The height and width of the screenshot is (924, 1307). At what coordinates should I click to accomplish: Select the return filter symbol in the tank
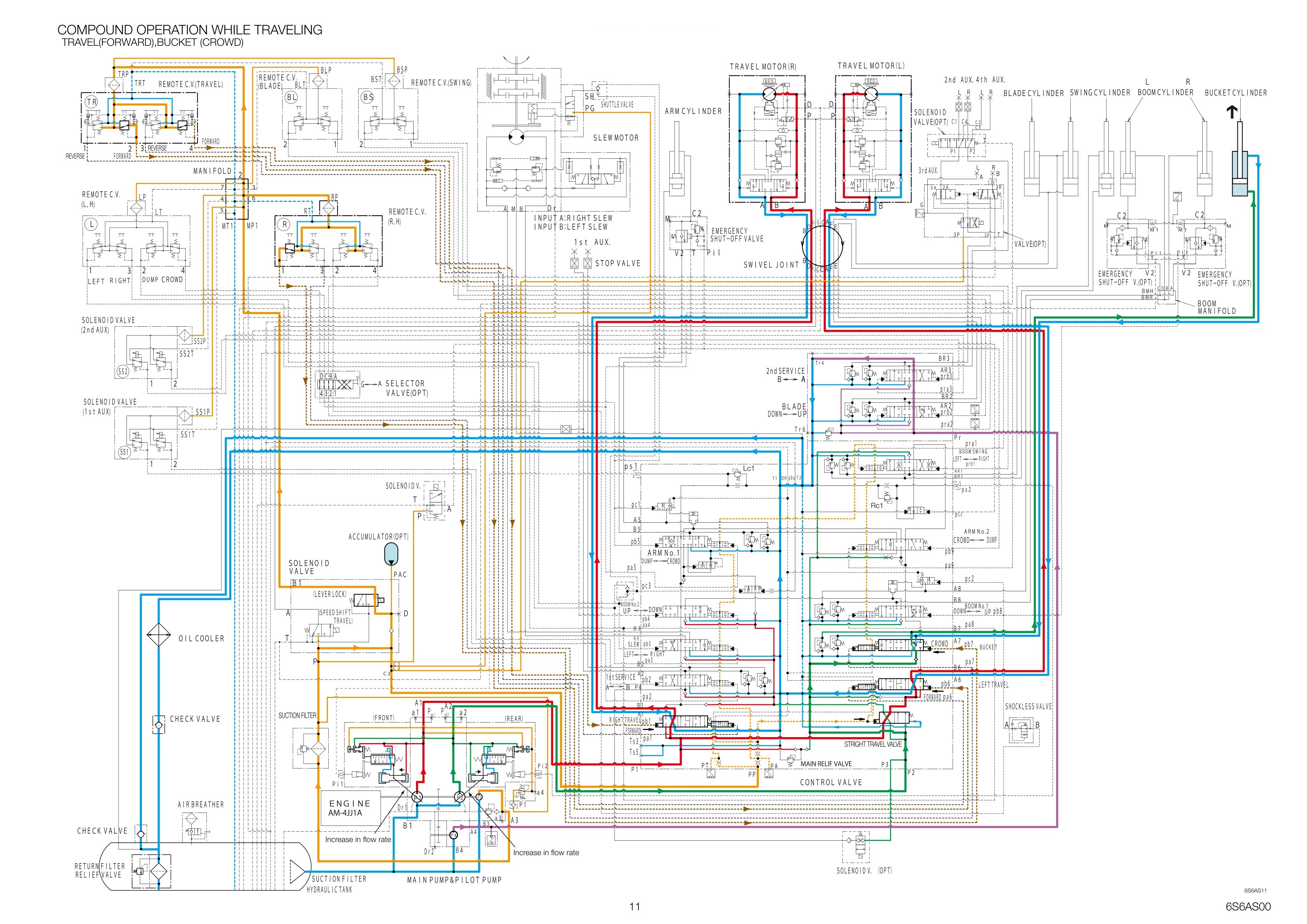click(x=159, y=872)
